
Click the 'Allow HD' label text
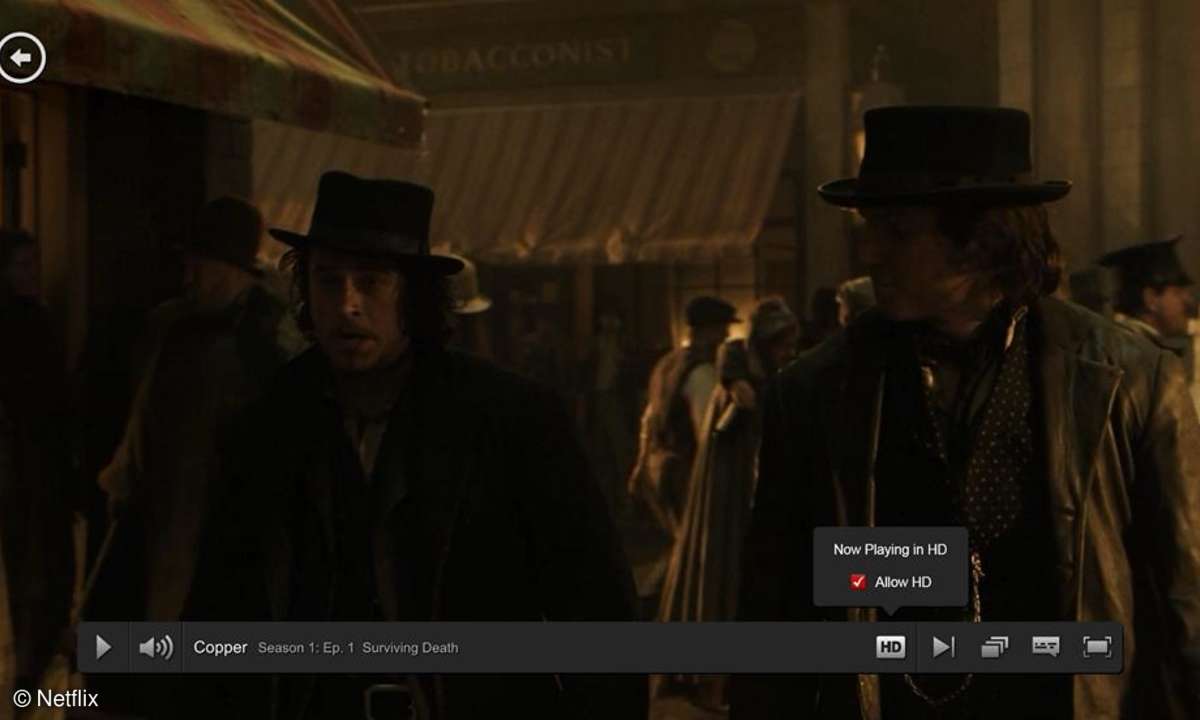[x=903, y=582]
